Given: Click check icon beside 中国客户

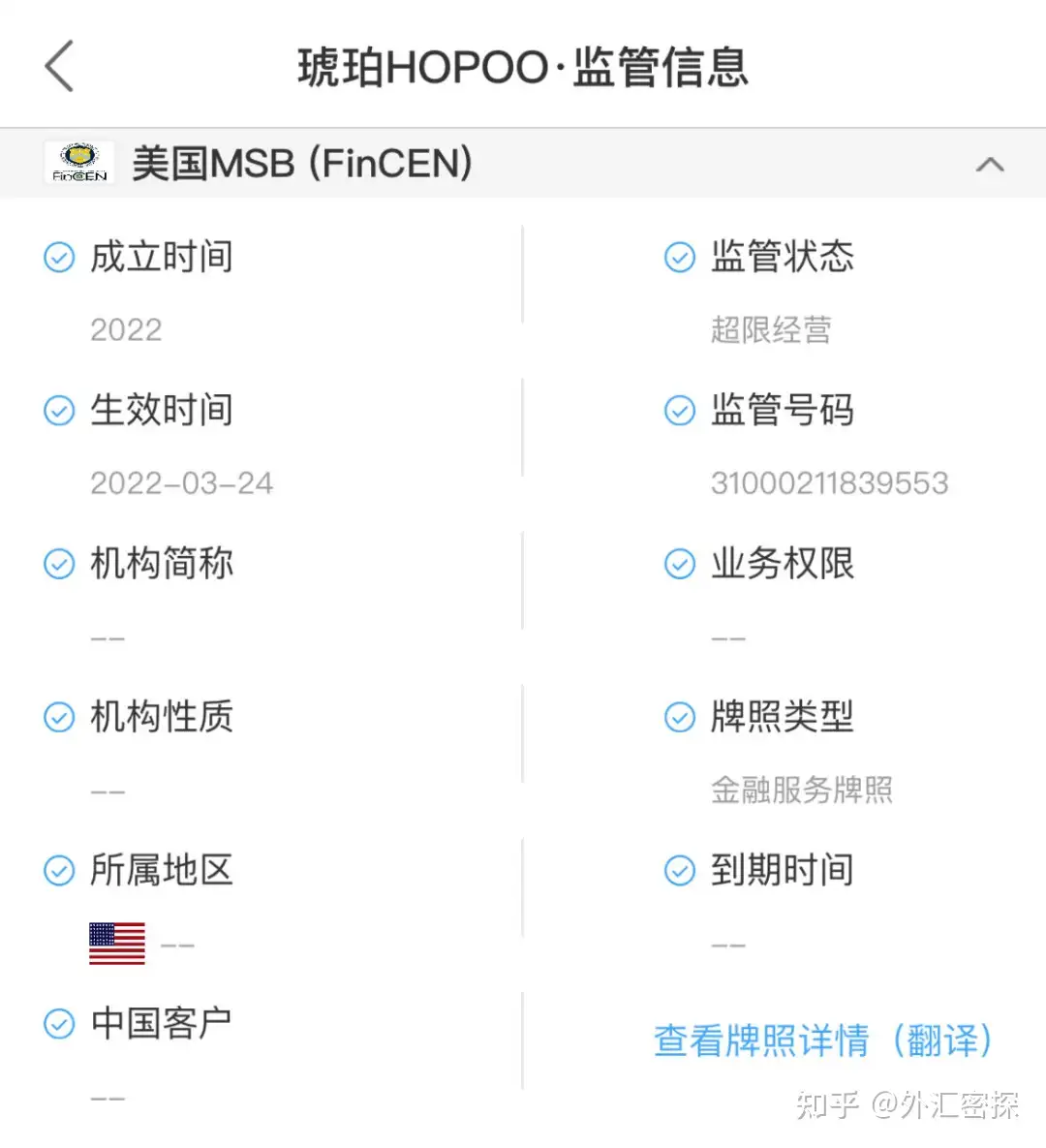Looking at the screenshot, I should coord(59,1023).
